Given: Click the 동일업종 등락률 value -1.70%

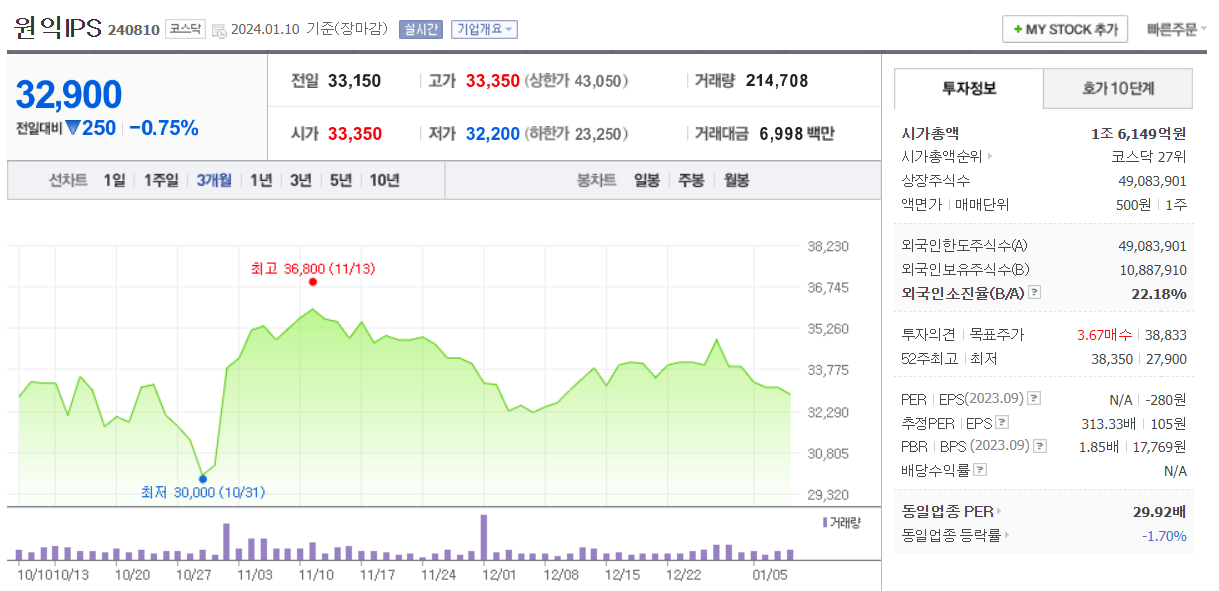Looking at the screenshot, I should coord(1164,535).
